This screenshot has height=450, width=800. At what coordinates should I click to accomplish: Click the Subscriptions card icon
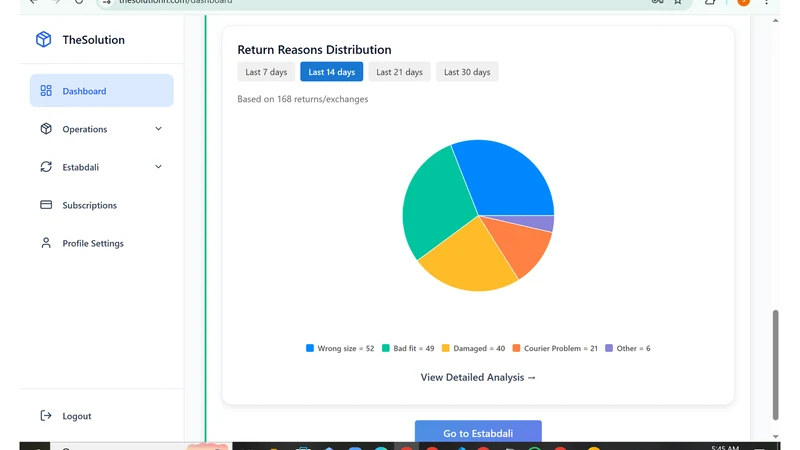46,205
